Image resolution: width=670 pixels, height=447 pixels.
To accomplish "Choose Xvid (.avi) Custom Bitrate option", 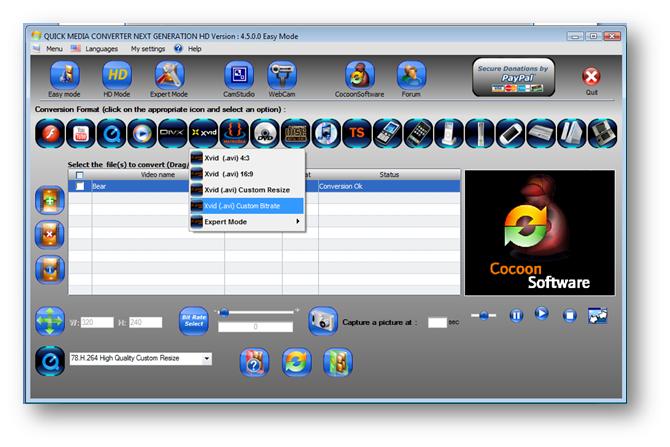I will point(247,206).
